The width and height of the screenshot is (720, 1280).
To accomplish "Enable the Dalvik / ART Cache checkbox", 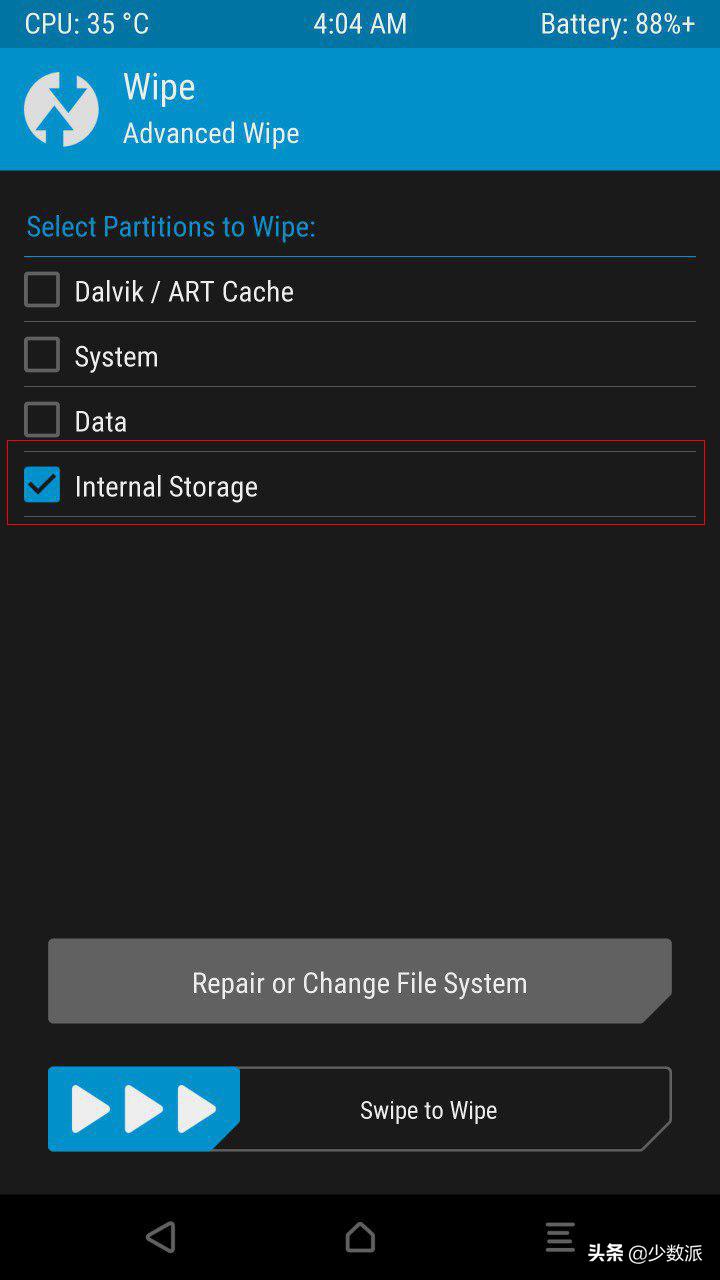I will click(x=42, y=290).
